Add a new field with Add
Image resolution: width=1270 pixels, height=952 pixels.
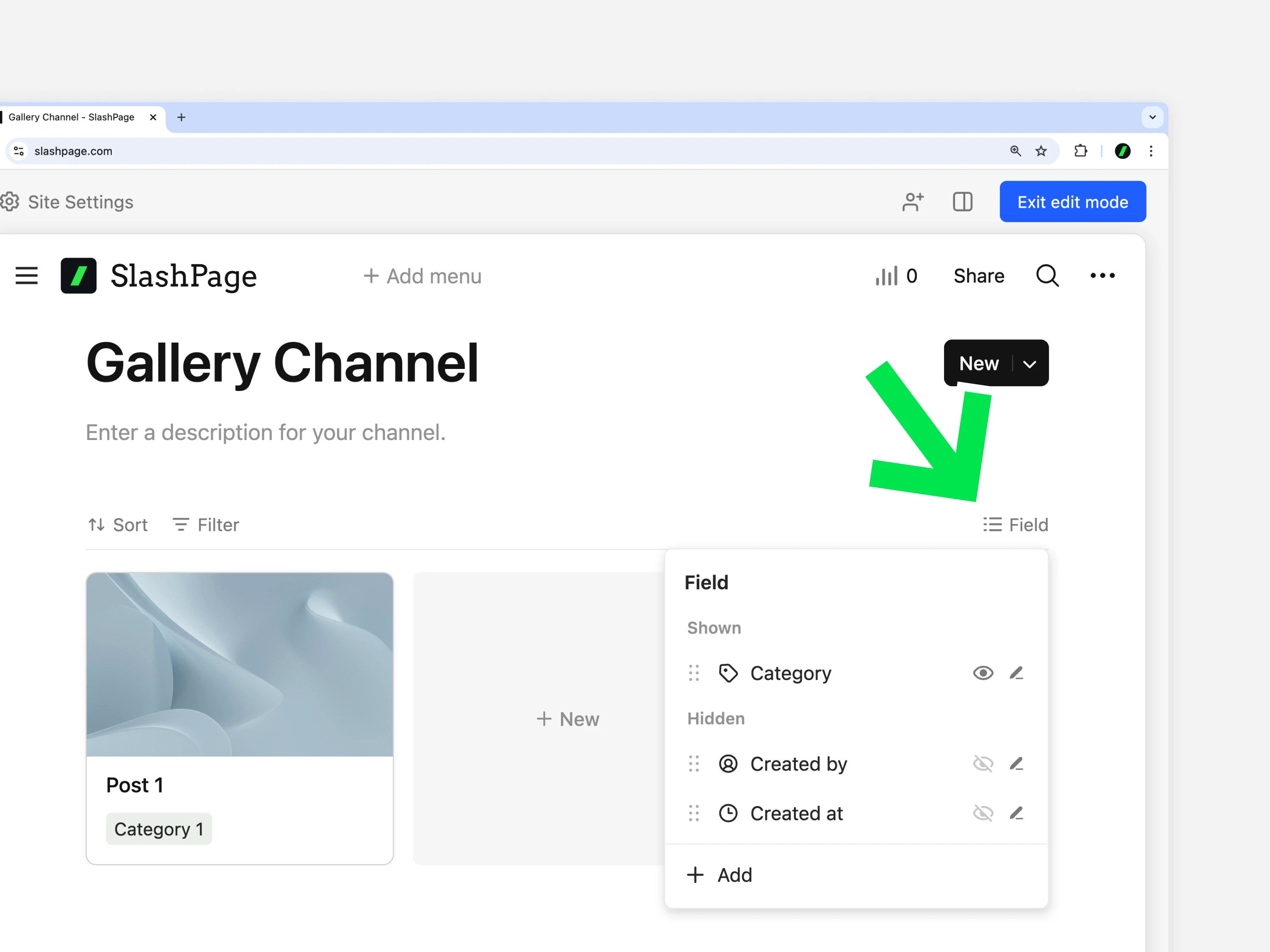[719, 875]
